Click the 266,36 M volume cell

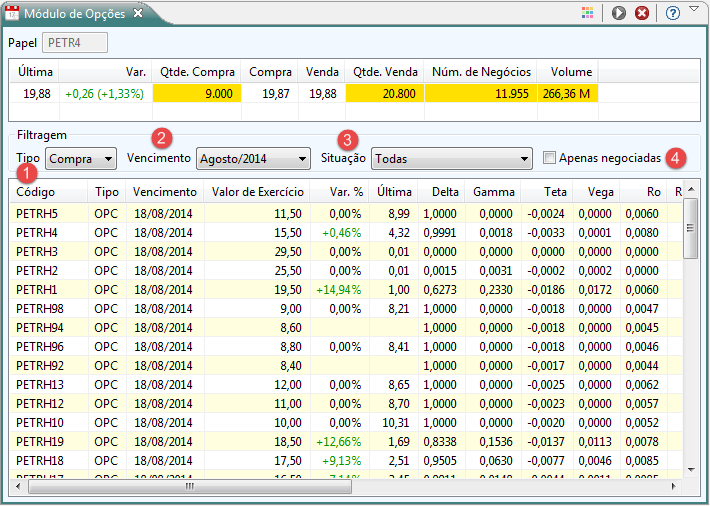coord(568,93)
